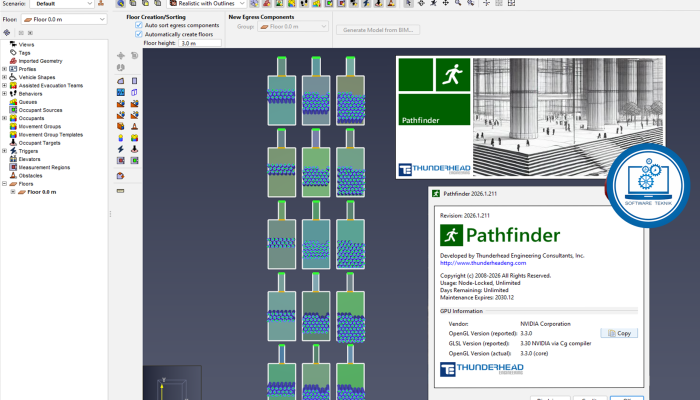Select Tags in the navigation tree

[24, 53]
